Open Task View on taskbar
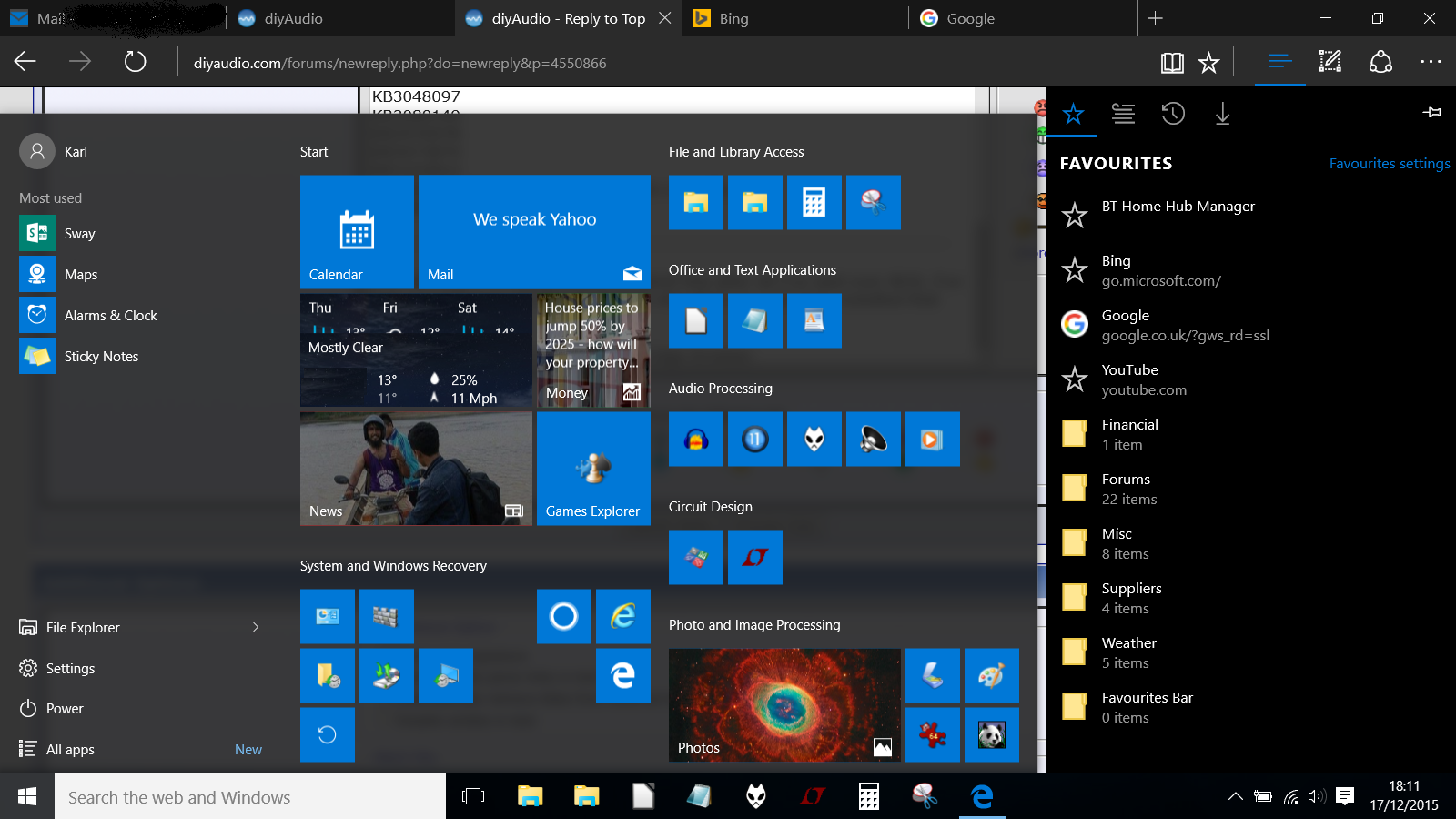The width and height of the screenshot is (1456, 819). [473, 797]
